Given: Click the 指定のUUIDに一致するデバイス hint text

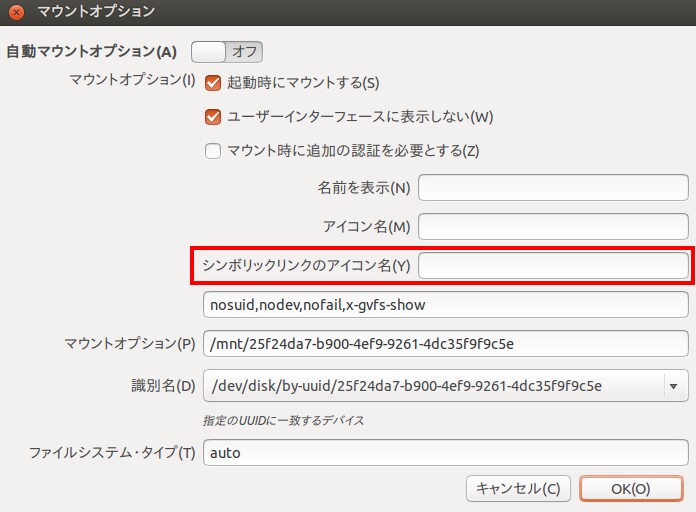Looking at the screenshot, I should point(283,420).
